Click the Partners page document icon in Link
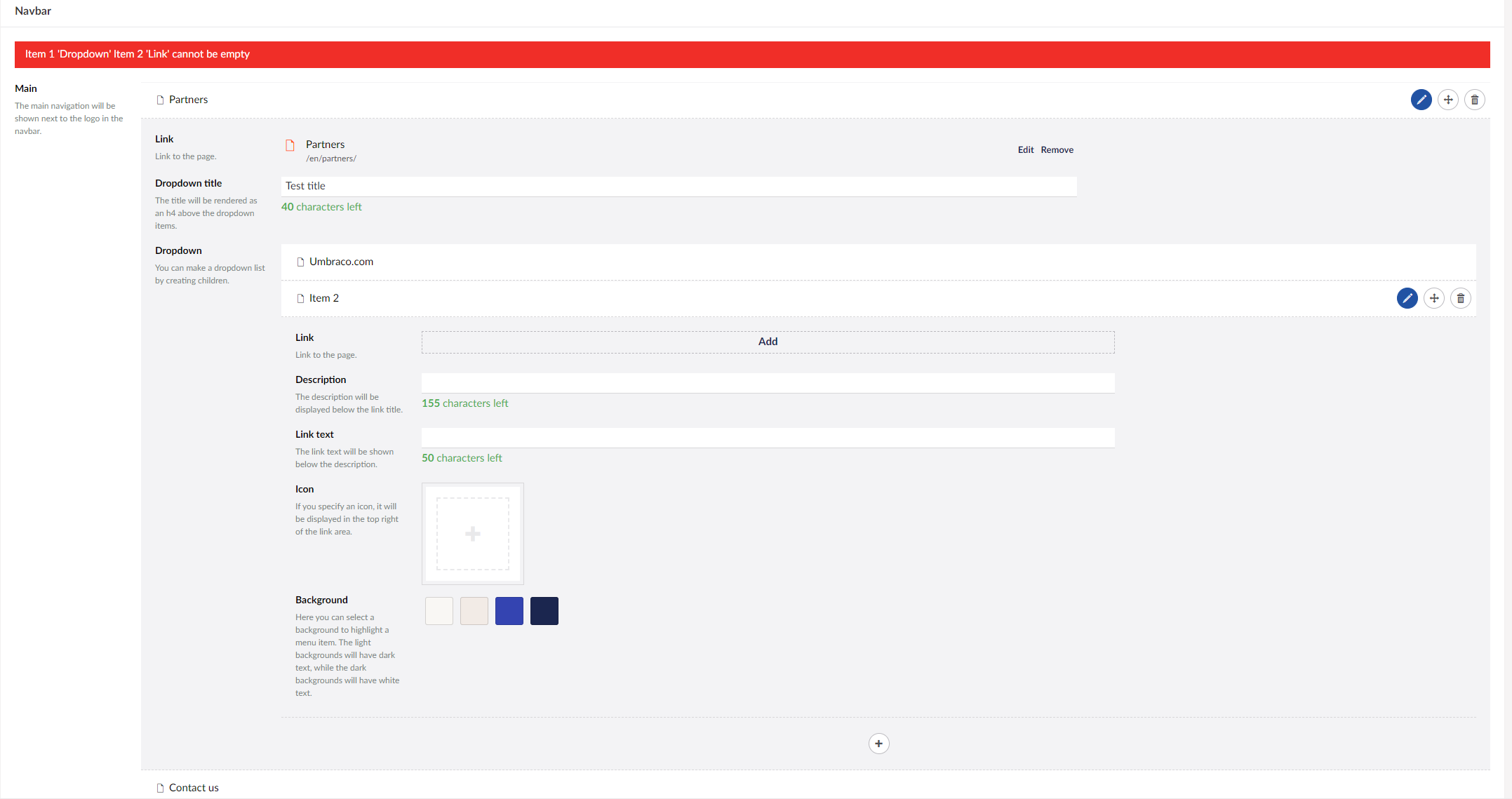1512x799 pixels. click(290, 145)
